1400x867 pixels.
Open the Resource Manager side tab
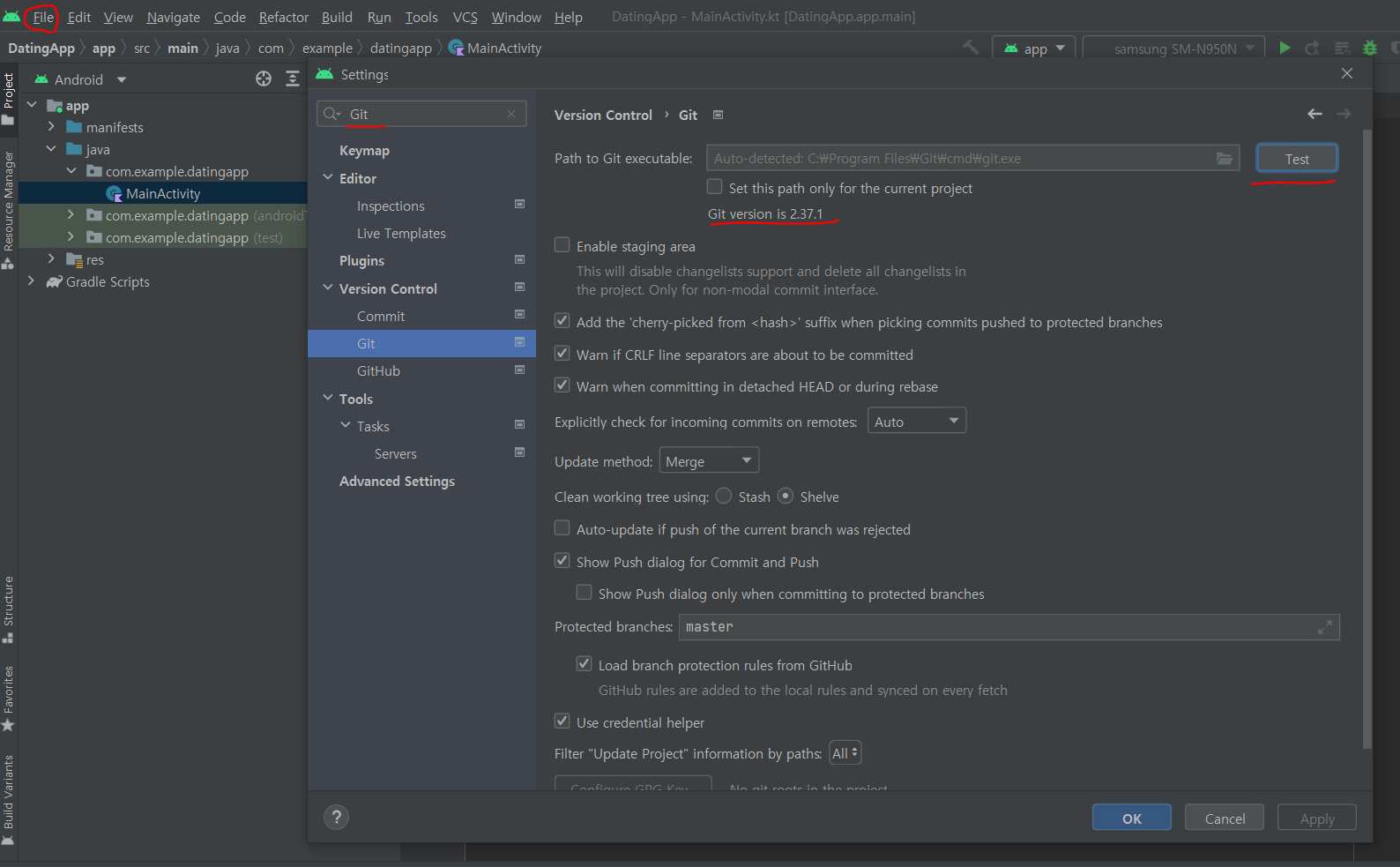(9, 209)
